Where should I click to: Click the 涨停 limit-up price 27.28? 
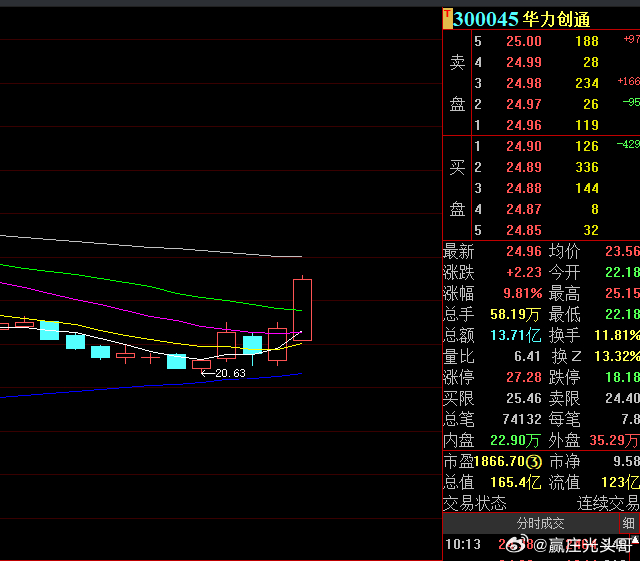click(524, 377)
